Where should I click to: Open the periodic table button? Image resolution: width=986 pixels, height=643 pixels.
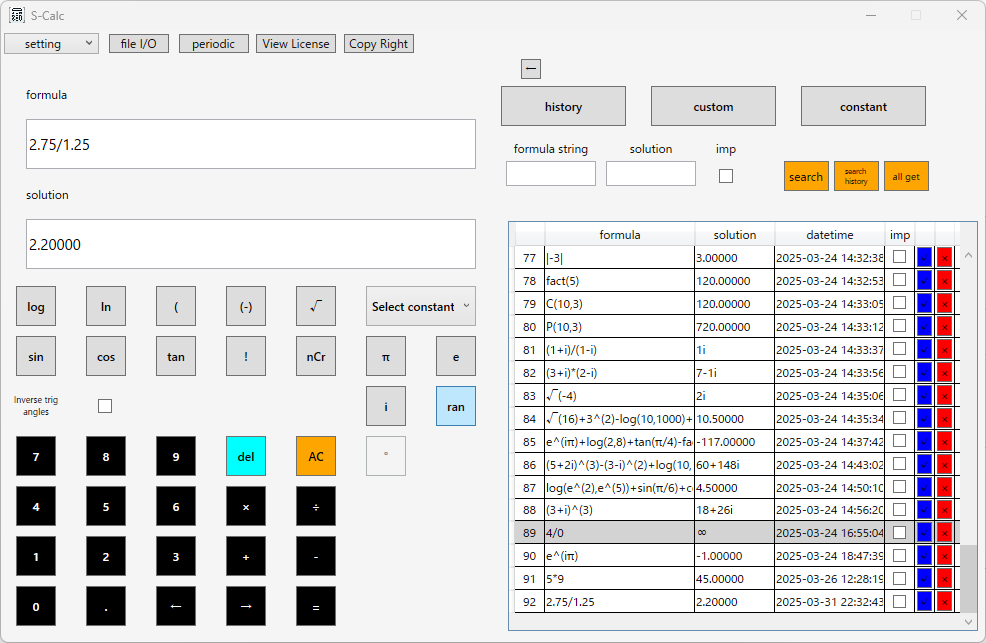point(213,43)
